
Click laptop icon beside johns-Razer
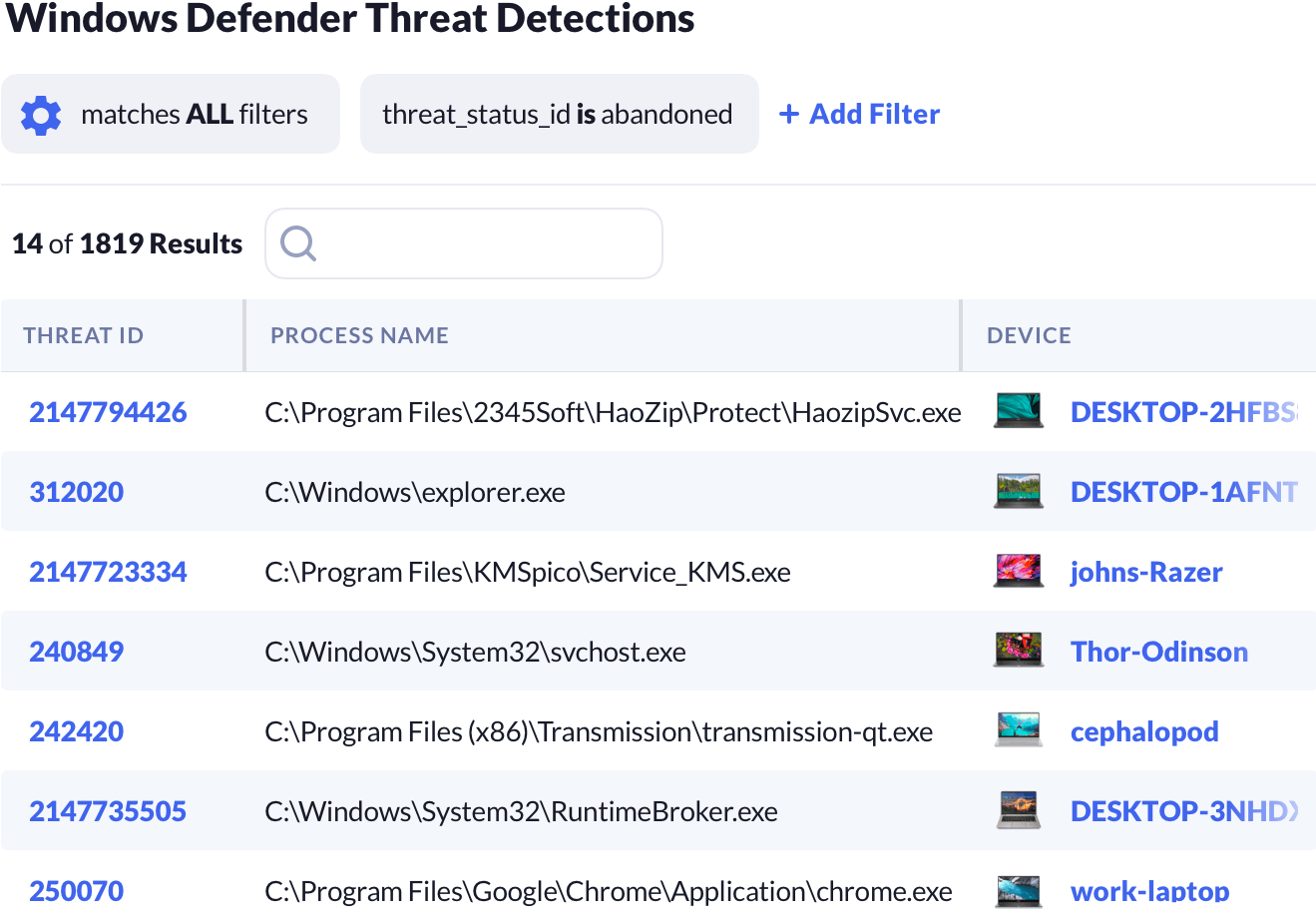coord(1019,571)
